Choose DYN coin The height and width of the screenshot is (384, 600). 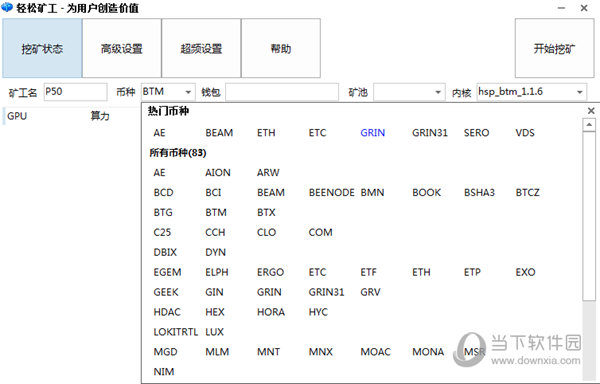coord(215,252)
